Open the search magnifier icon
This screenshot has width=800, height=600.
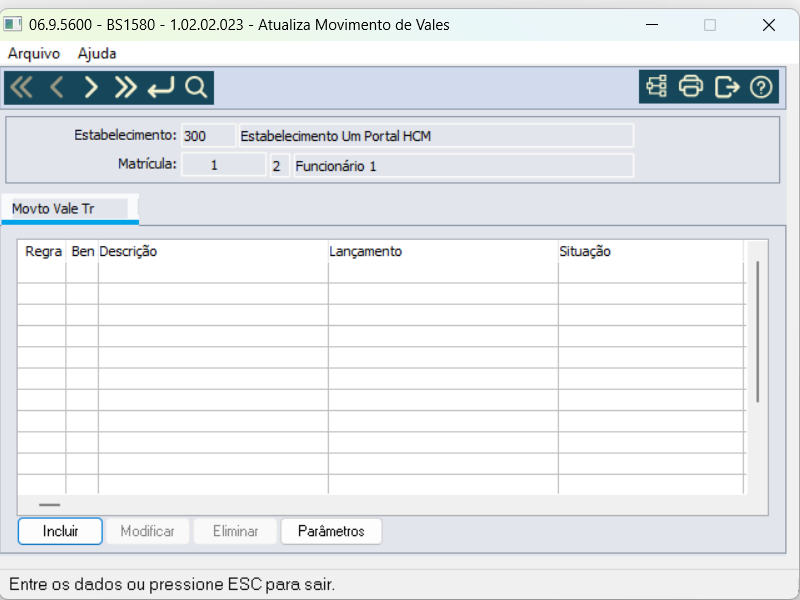coord(196,88)
